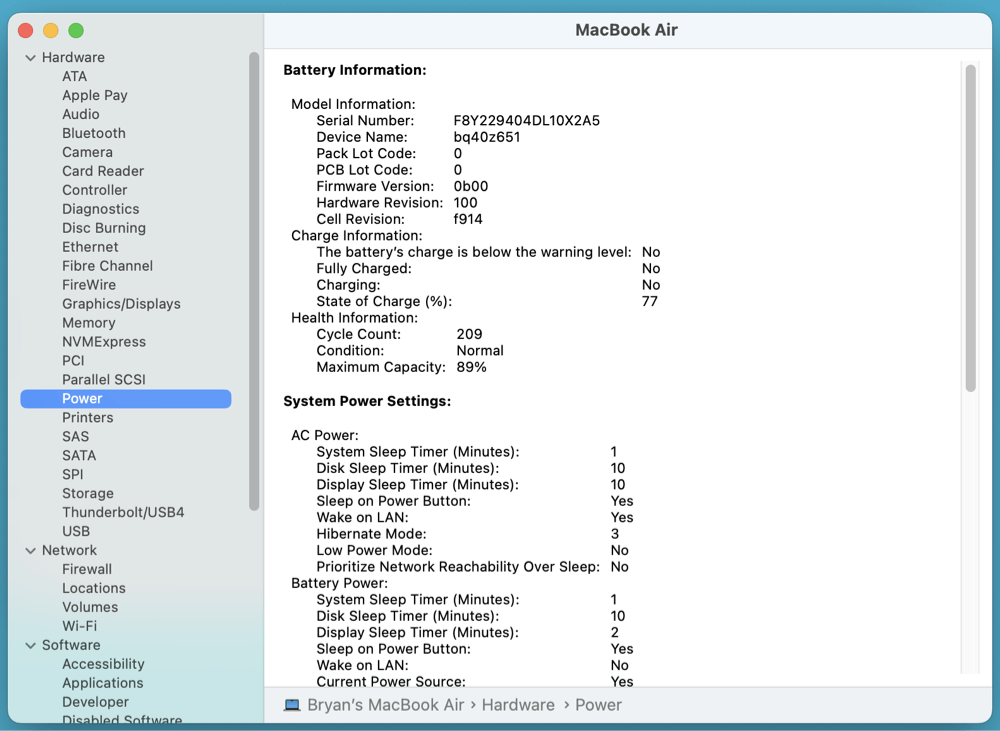This screenshot has height=731, width=1000.
Task: Collapse the Network section in the sidebar
Action: coord(31,550)
